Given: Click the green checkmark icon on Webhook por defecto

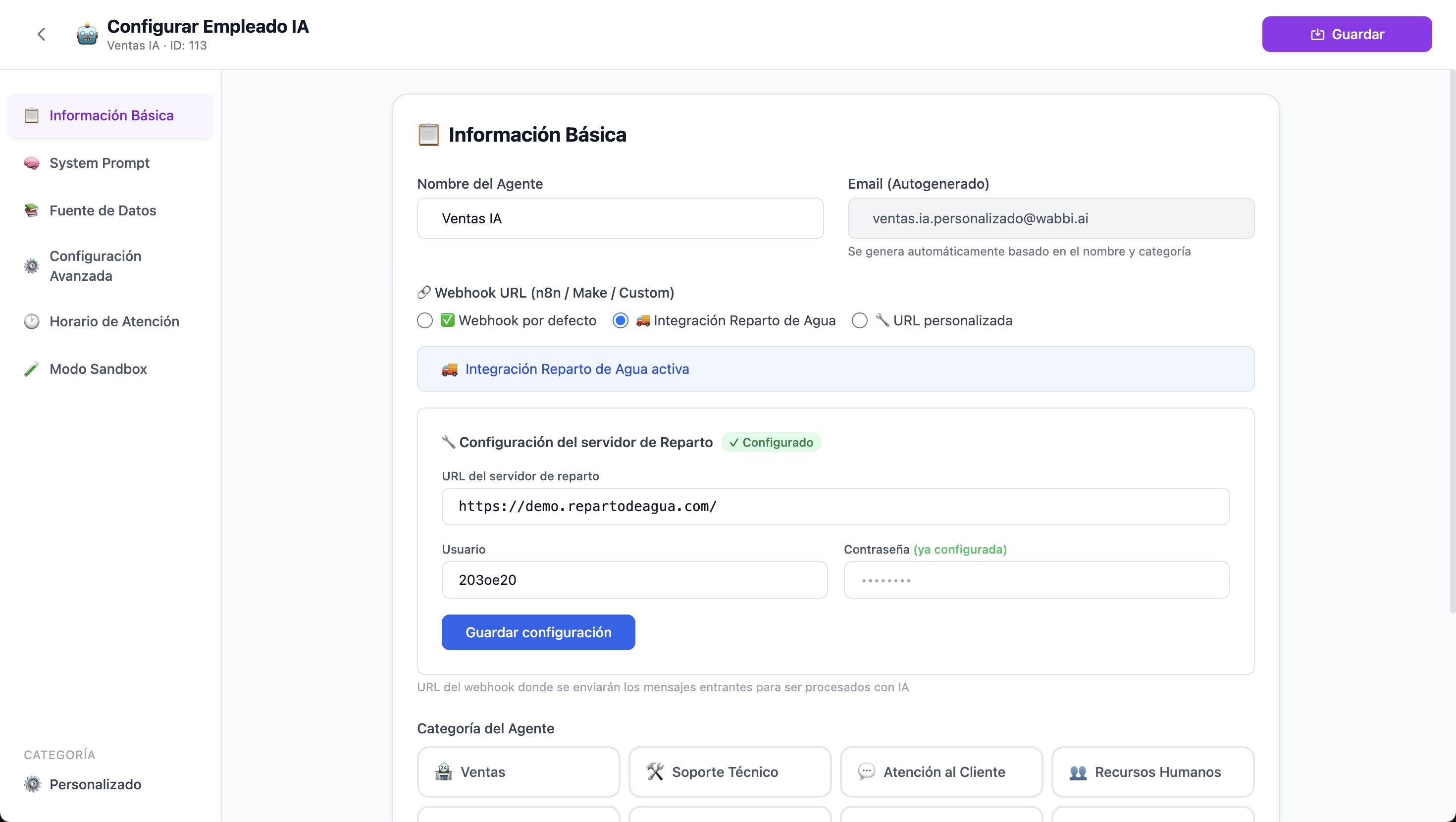Looking at the screenshot, I should [448, 320].
